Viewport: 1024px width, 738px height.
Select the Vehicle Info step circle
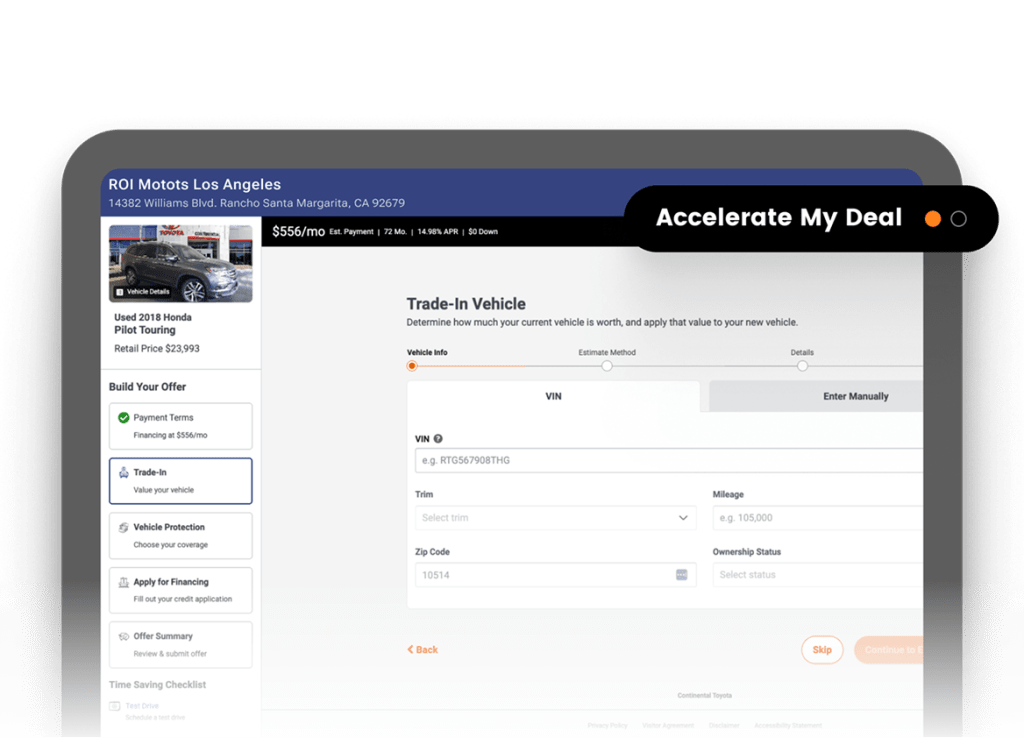click(x=411, y=366)
